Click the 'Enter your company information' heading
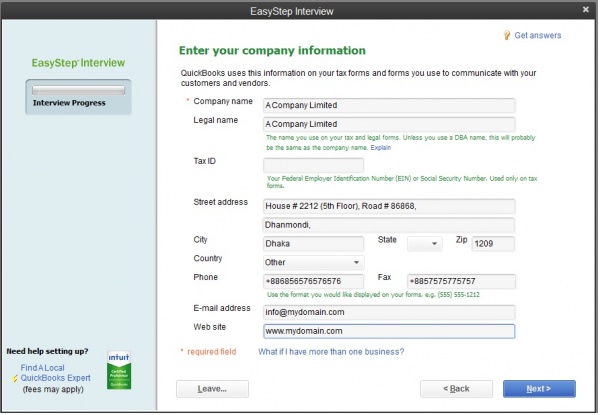Screen dimensions: 600x415 (272, 50)
